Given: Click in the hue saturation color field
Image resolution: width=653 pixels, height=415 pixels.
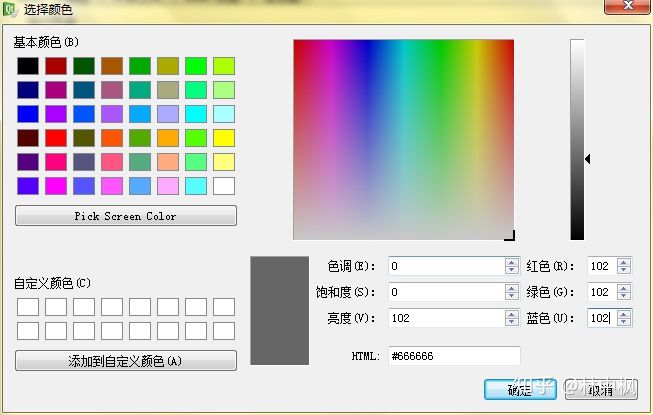Looking at the screenshot, I should pyautogui.click(x=404, y=139).
